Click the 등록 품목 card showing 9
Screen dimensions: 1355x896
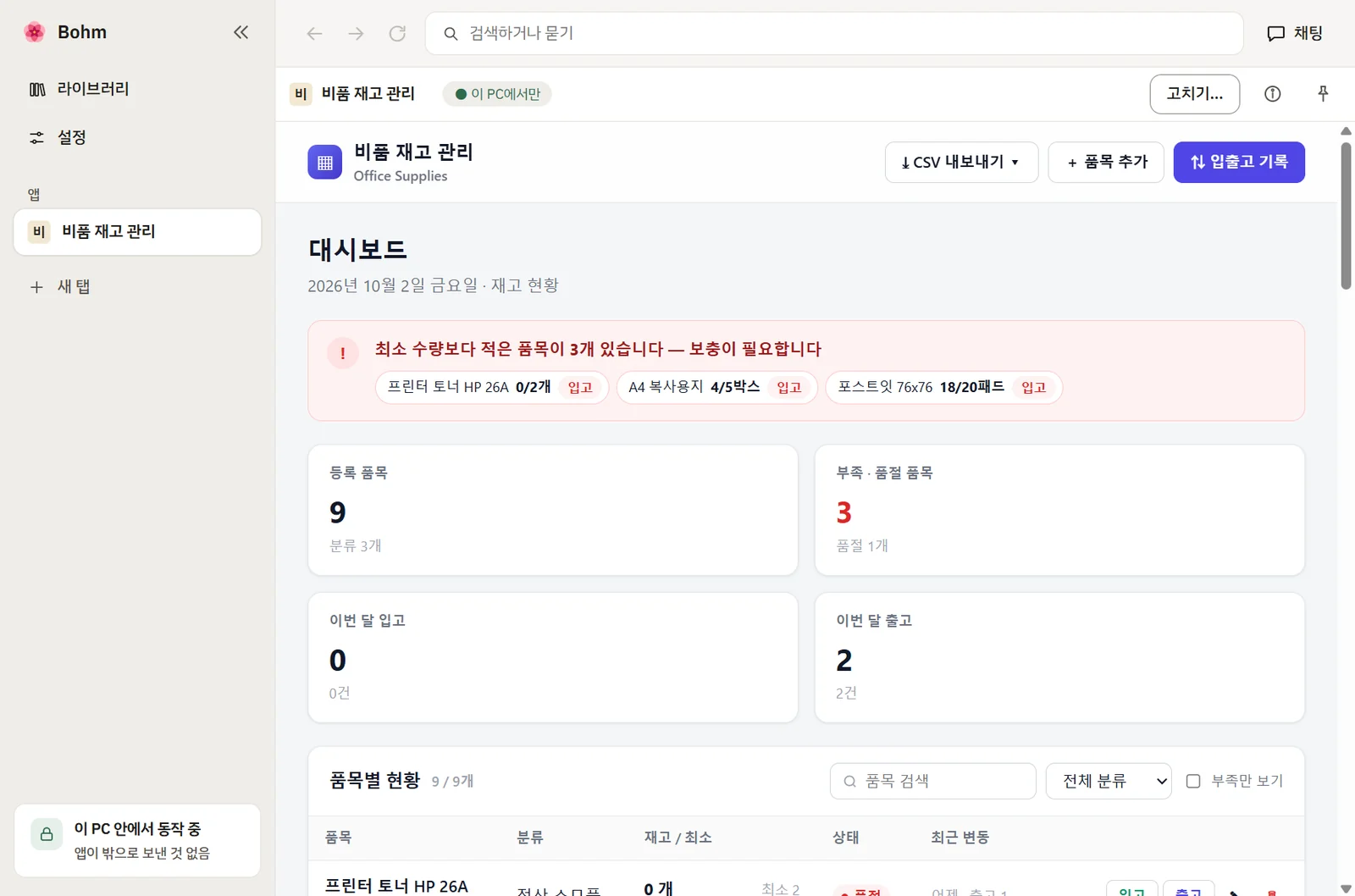coord(553,510)
